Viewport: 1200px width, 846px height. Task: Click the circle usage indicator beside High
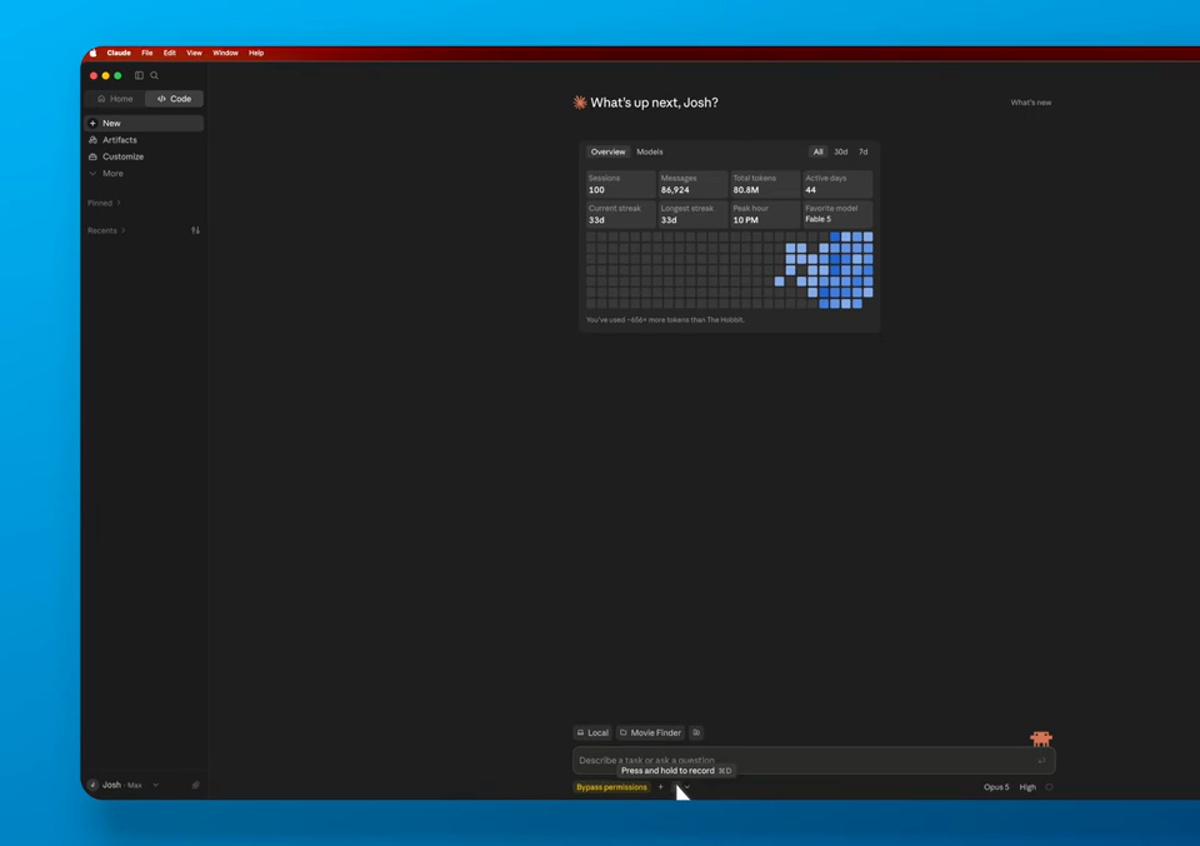click(1049, 787)
